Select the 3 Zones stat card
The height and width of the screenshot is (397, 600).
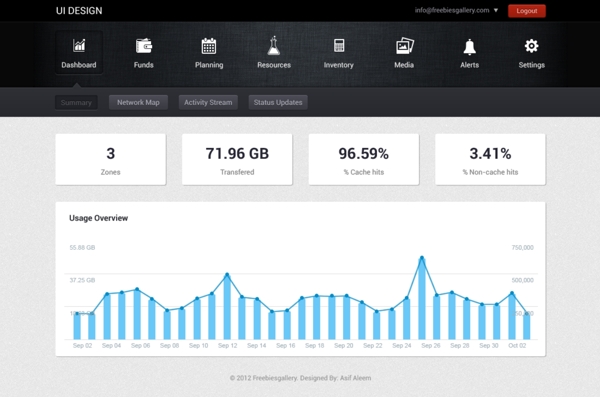pyautogui.click(x=111, y=159)
